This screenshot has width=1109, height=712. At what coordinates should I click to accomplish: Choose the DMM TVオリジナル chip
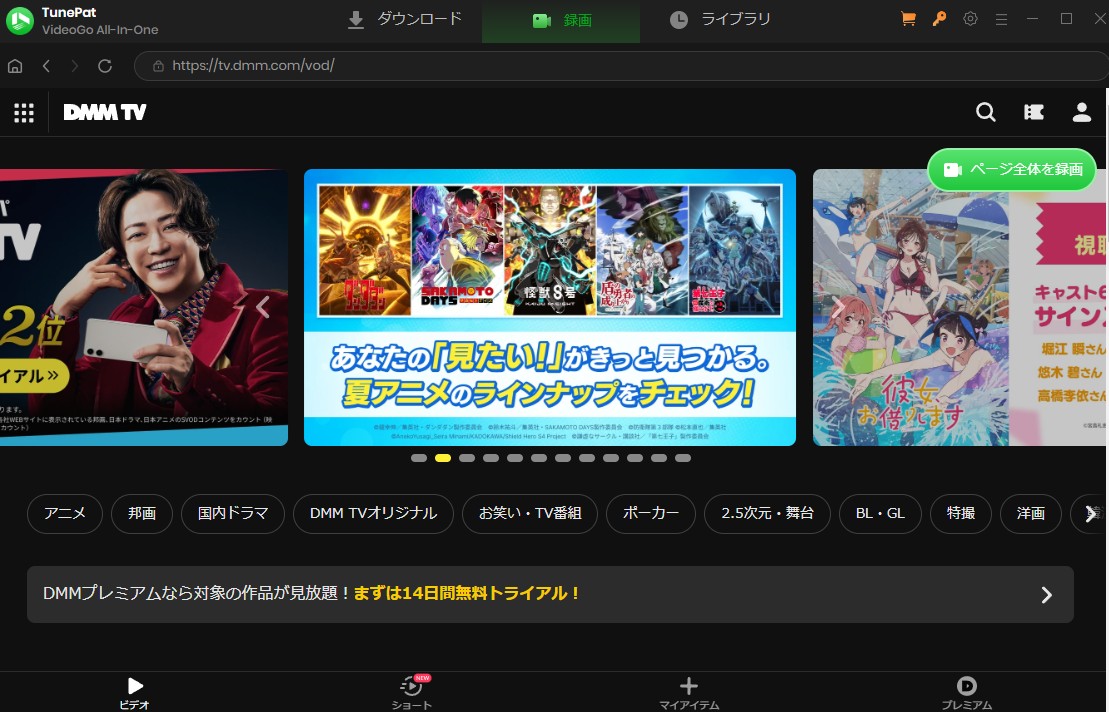[373, 513]
